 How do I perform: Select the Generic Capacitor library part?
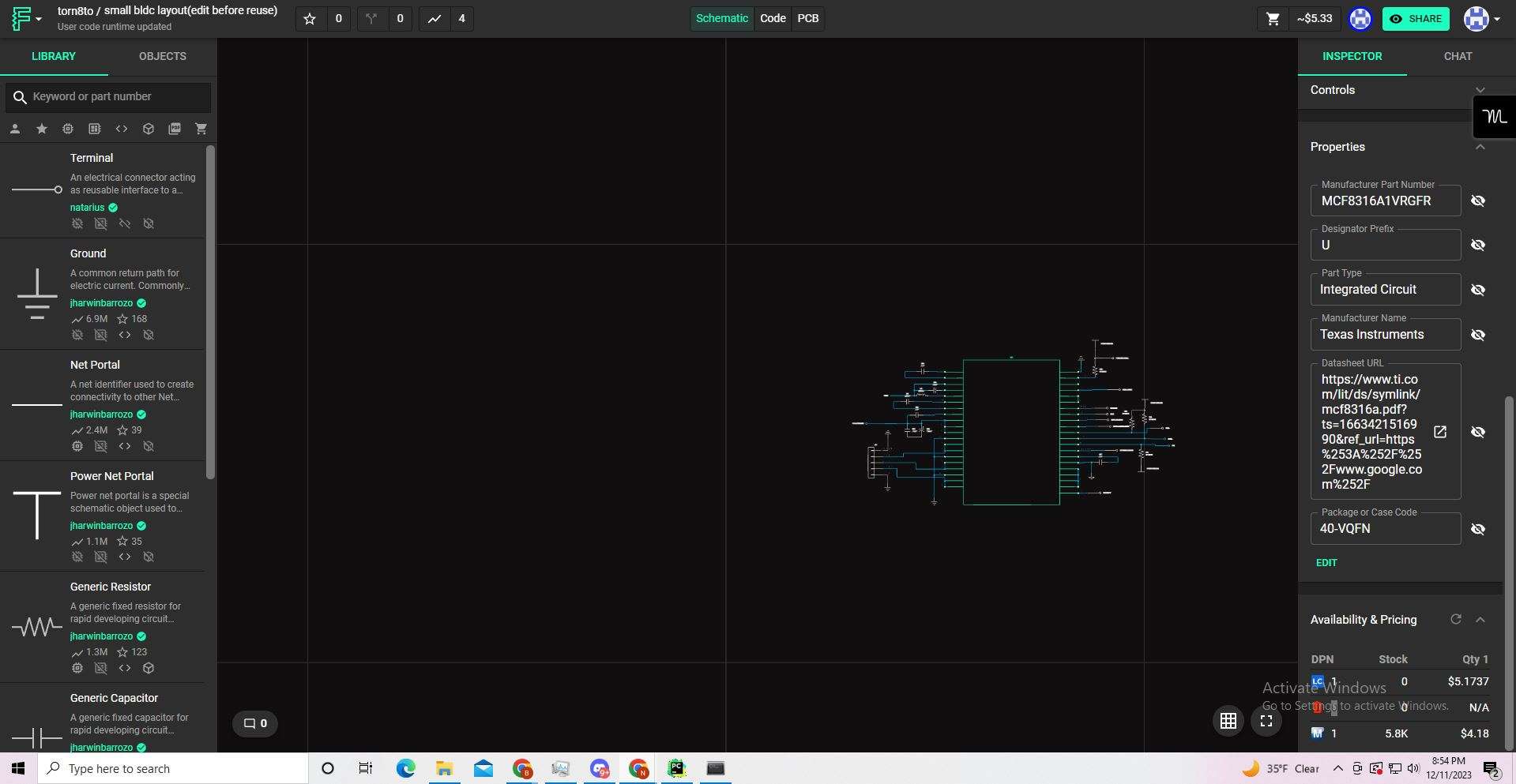(x=103, y=718)
